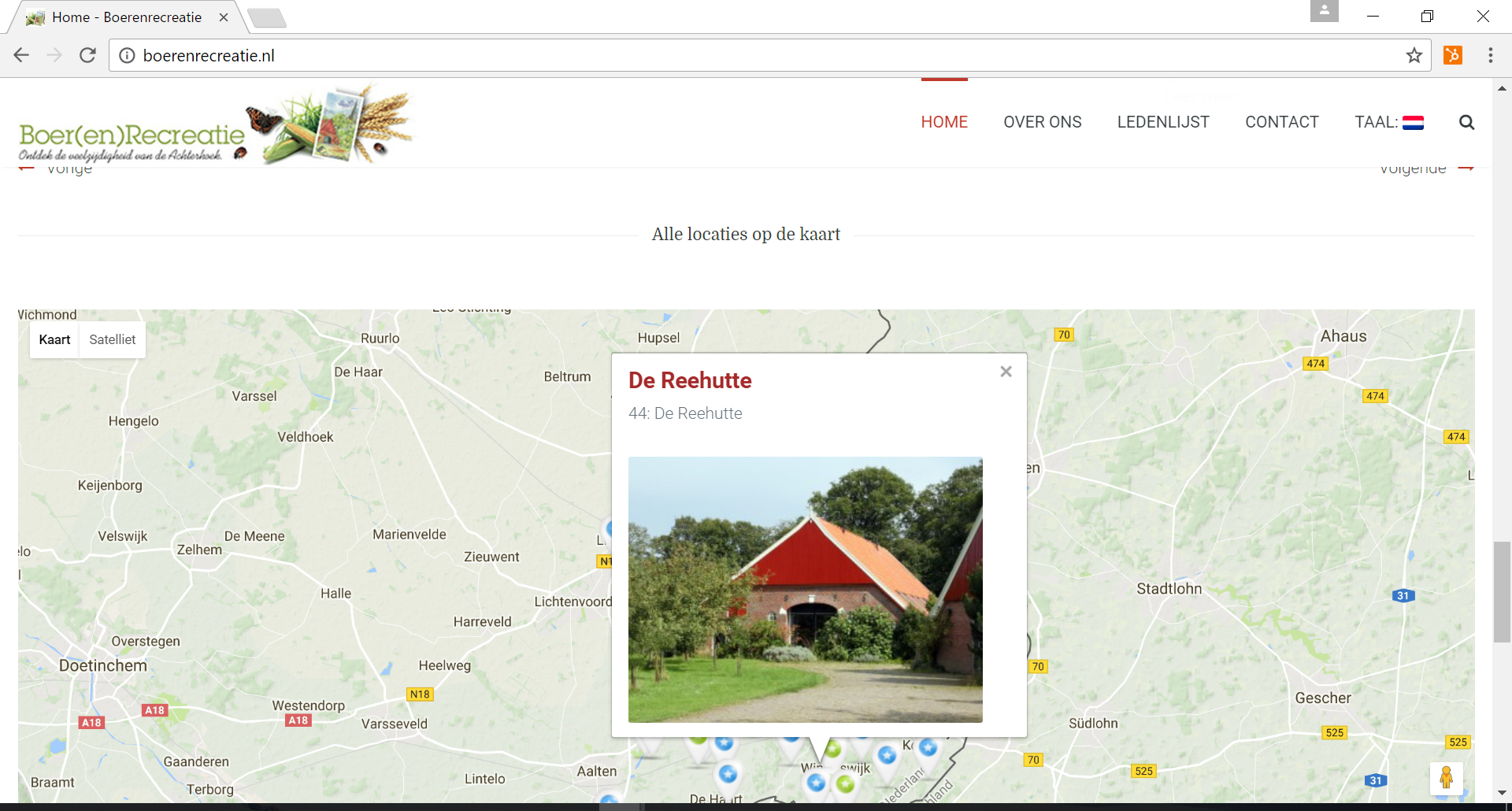The image size is (1512, 811).
Task: Click the site info icon in address bar
Action: [127, 55]
